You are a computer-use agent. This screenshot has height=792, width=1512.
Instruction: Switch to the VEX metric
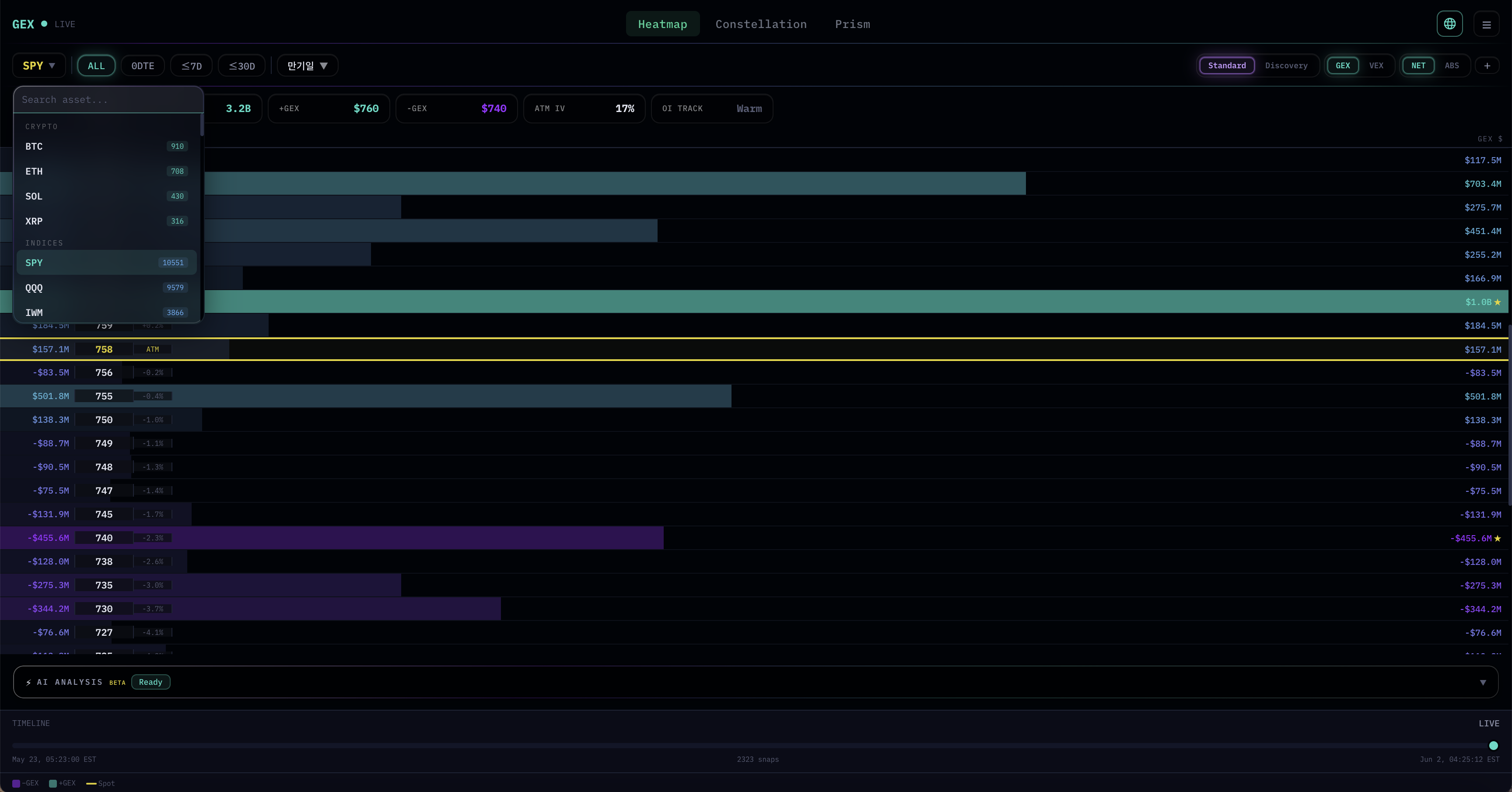(1376, 66)
